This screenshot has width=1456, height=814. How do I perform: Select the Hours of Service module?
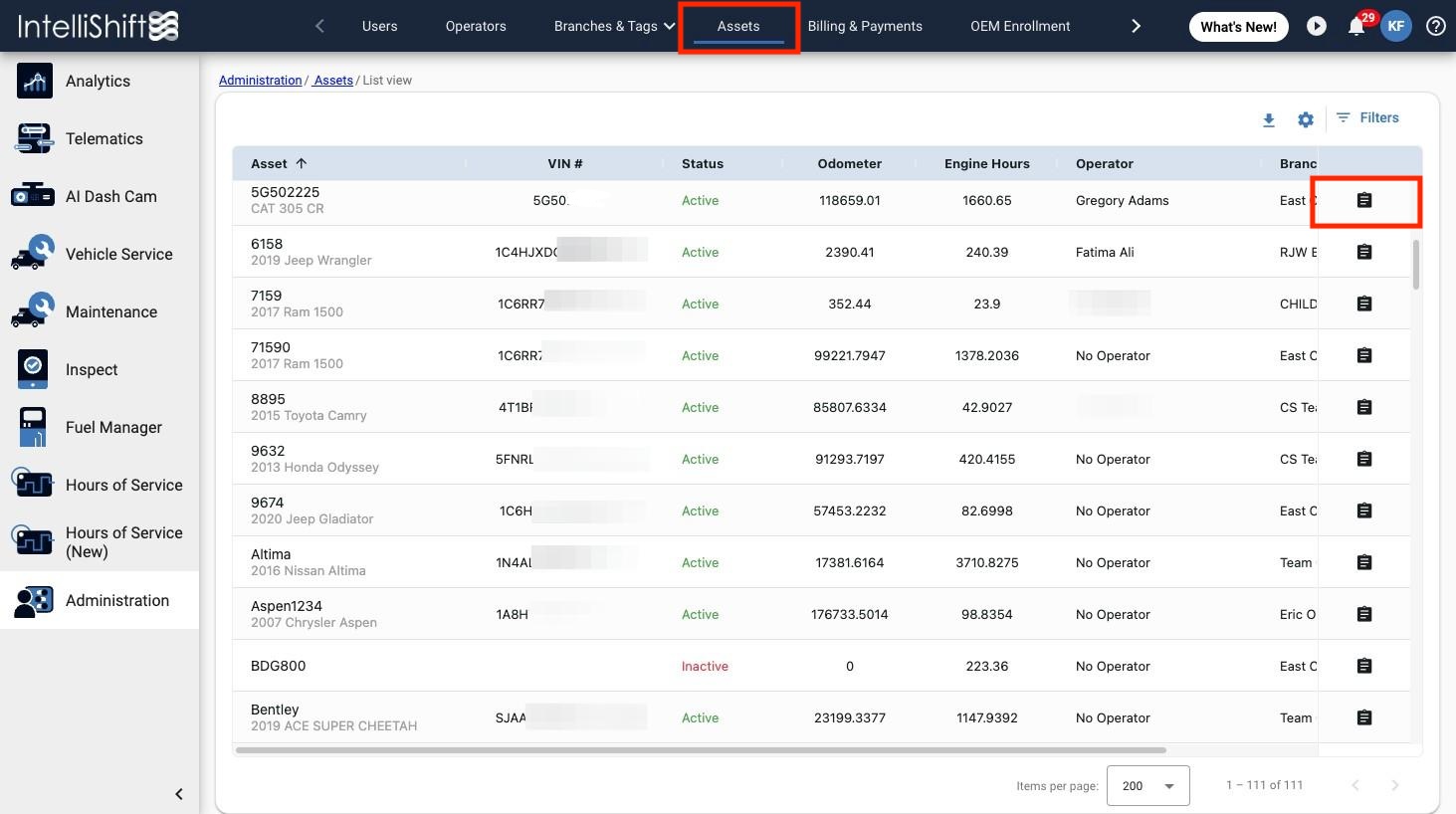[123, 485]
